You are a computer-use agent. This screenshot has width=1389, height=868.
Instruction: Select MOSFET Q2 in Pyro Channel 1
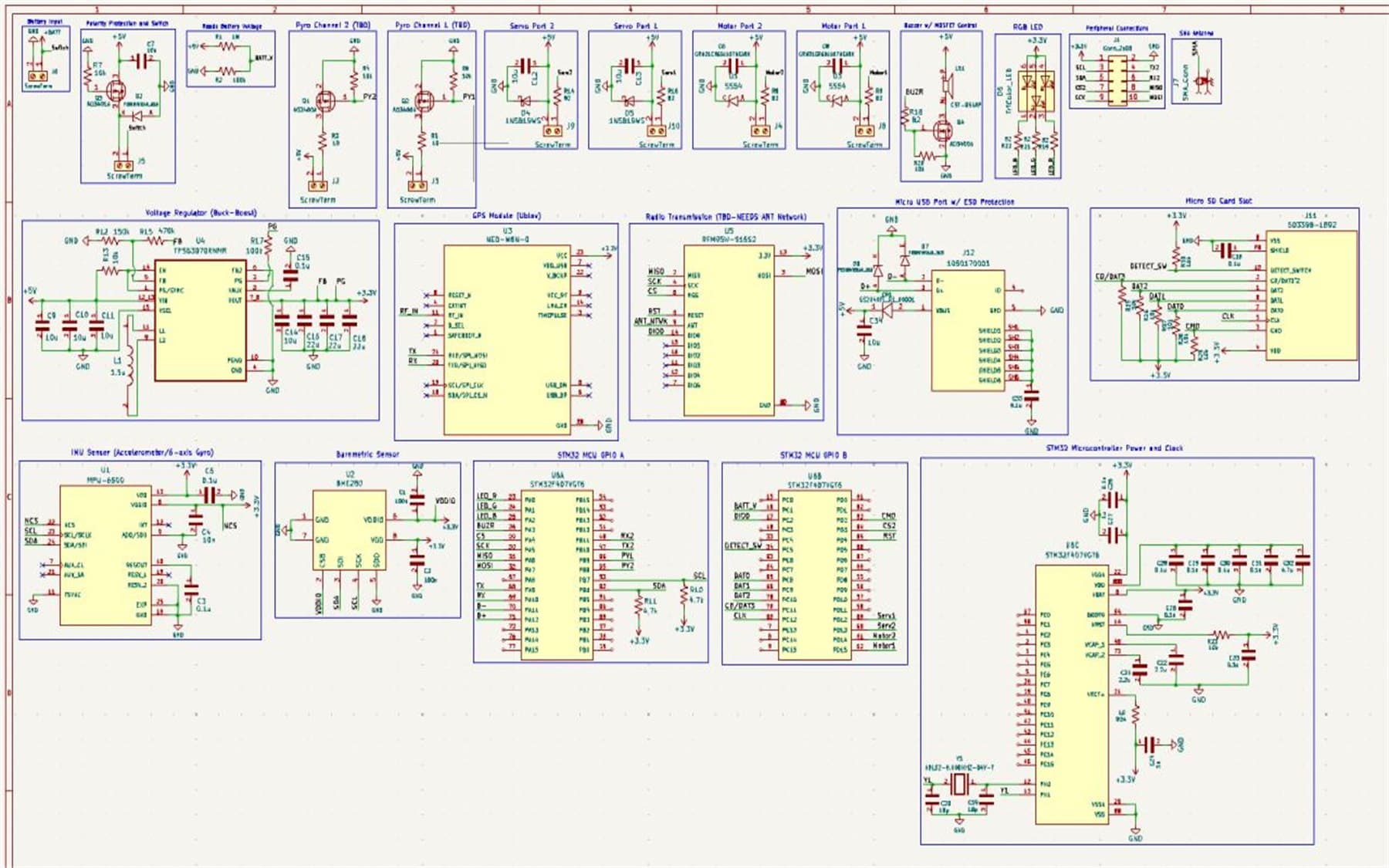(x=423, y=101)
